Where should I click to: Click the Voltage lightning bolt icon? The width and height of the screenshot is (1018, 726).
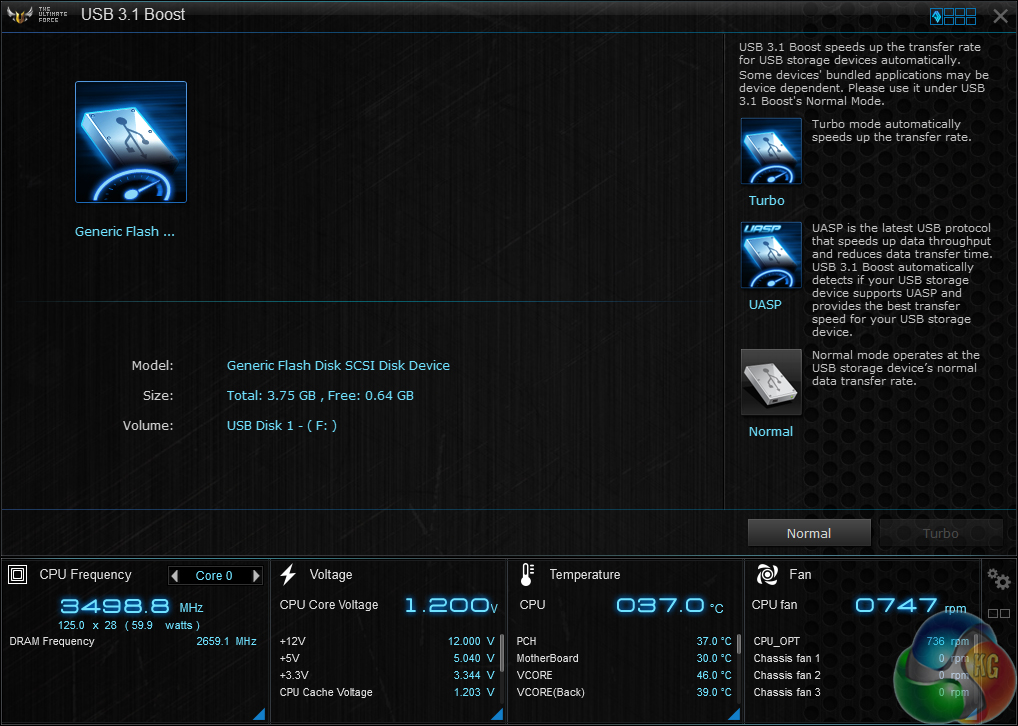pos(288,574)
